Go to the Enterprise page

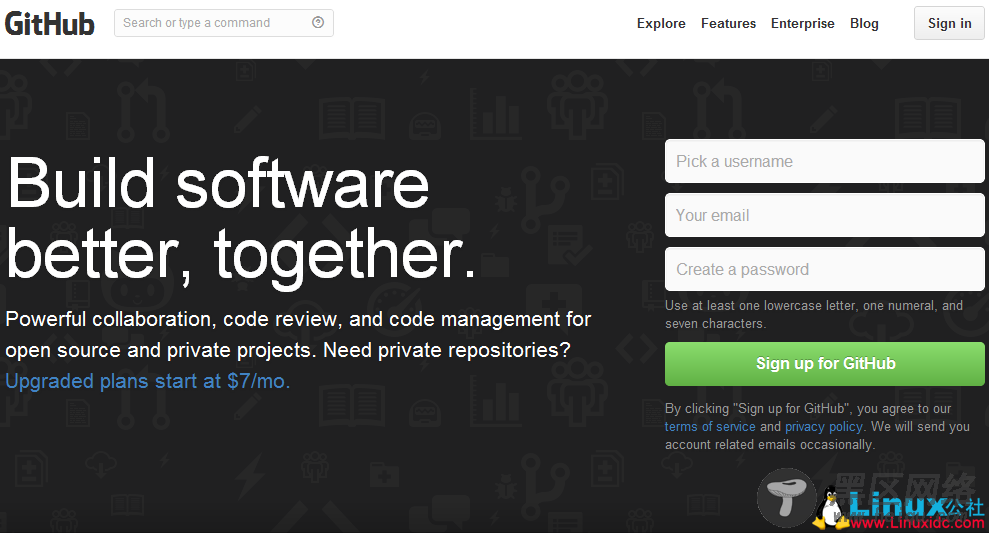(802, 23)
